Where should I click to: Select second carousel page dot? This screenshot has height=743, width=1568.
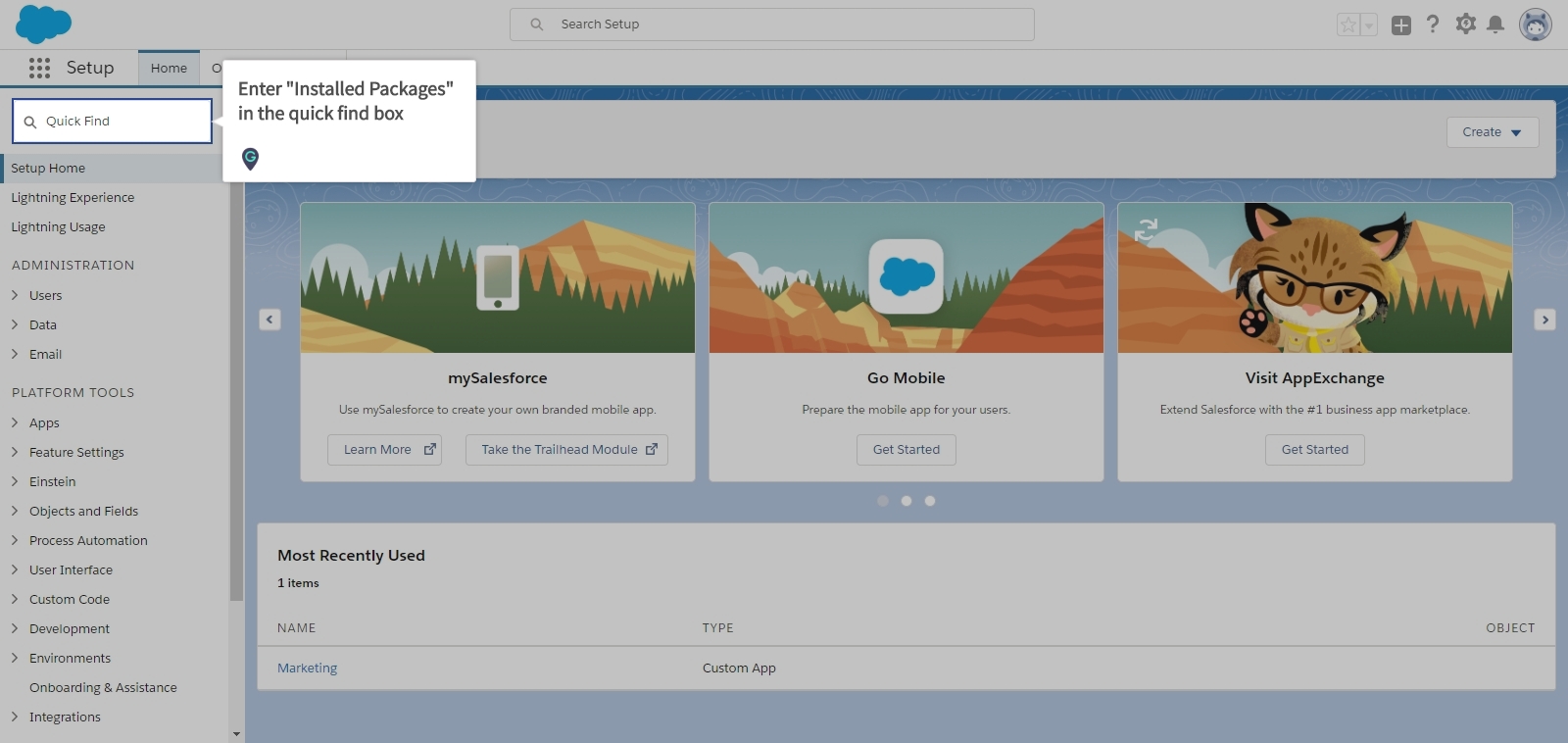[x=906, y=501]
